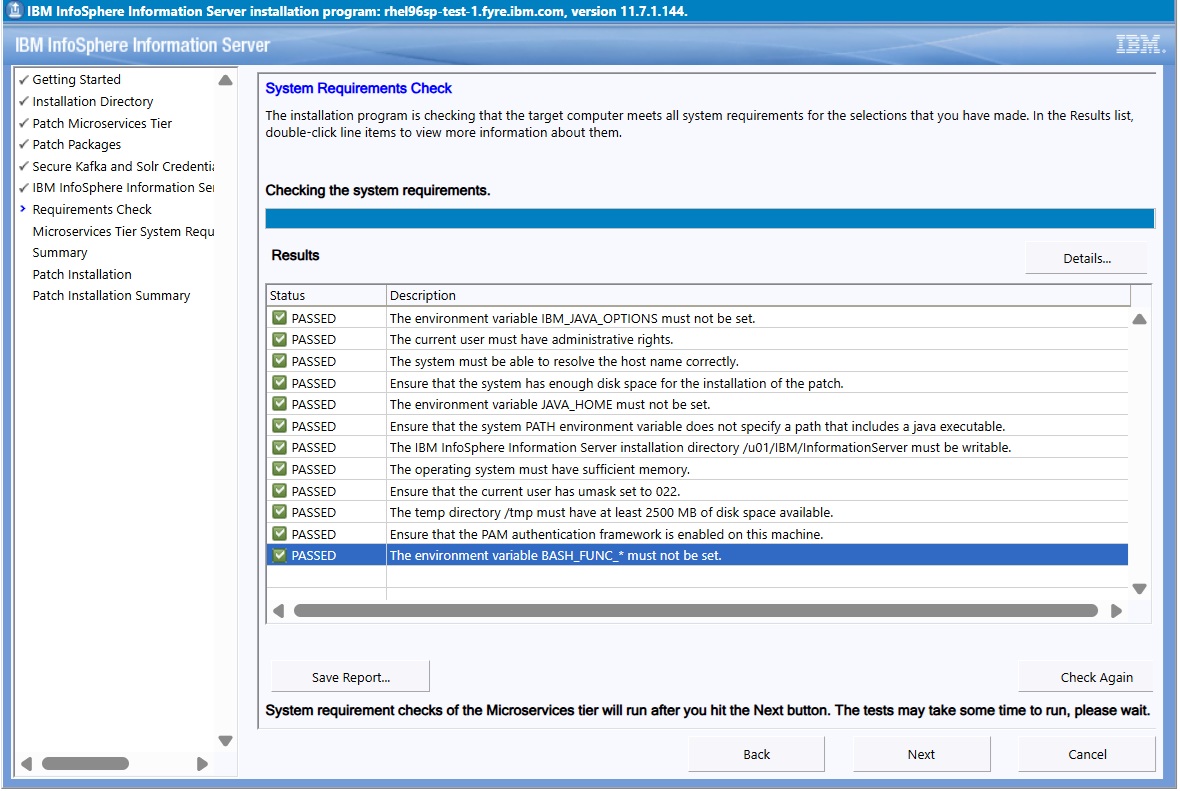Click green check icon for umask 022 row
Viewport: 1180px width, 791px height.
coord(279,490)
